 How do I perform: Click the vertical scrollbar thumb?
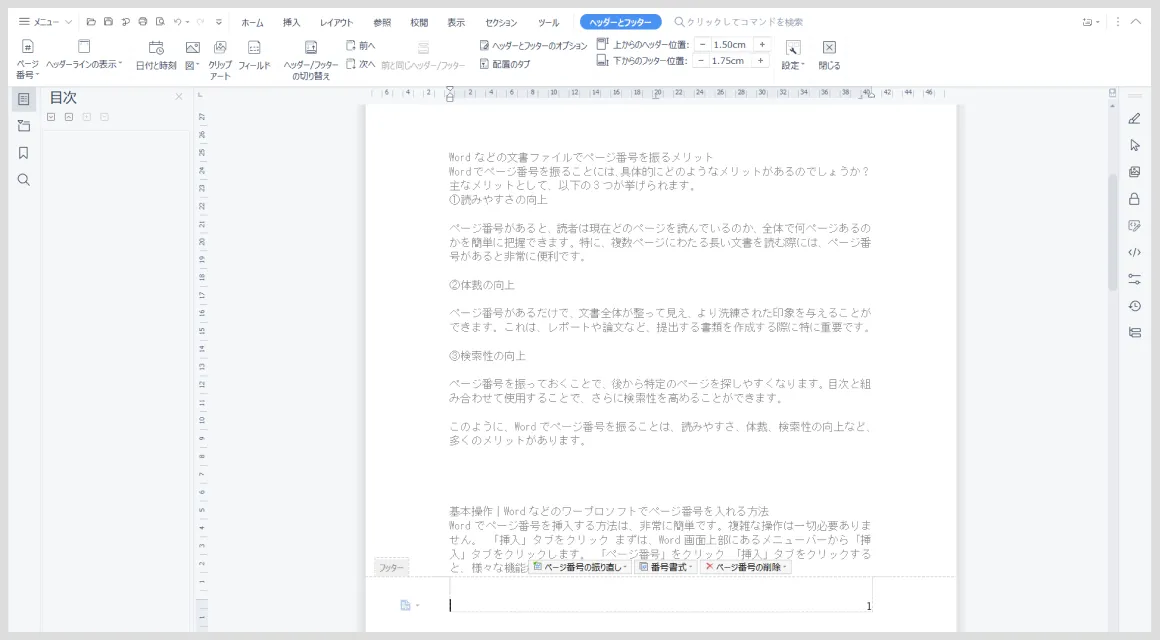[1112, 232]
